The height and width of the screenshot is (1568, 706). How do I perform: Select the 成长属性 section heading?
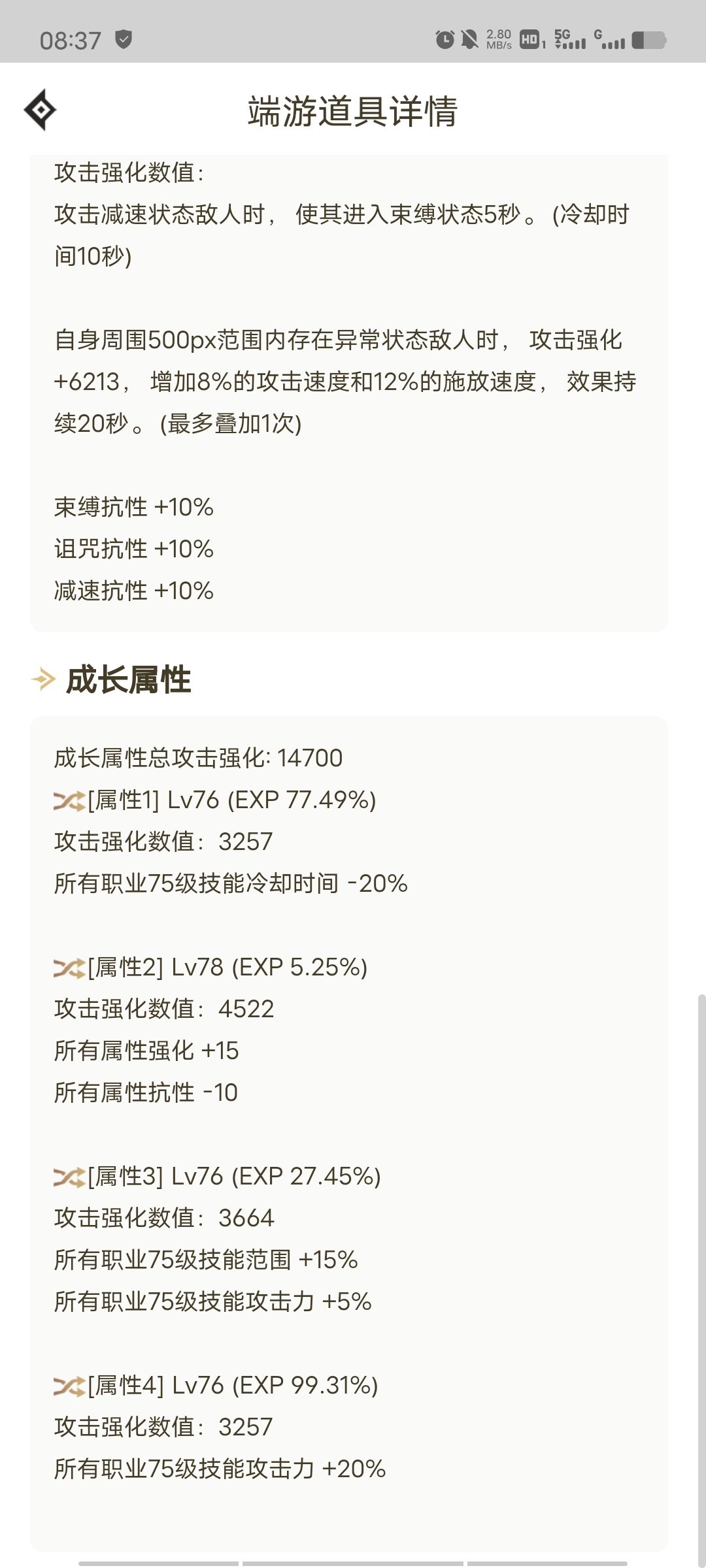point(129,679)
